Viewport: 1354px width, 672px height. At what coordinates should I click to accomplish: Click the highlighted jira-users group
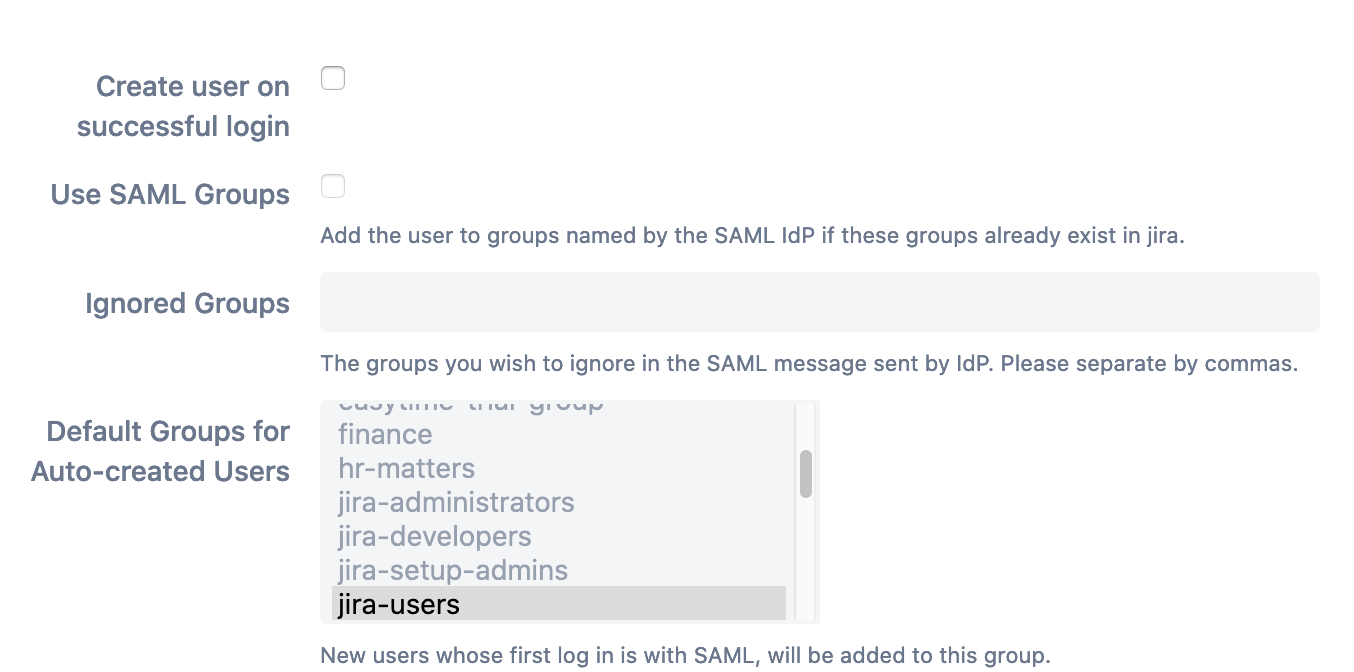coord(398,604)
